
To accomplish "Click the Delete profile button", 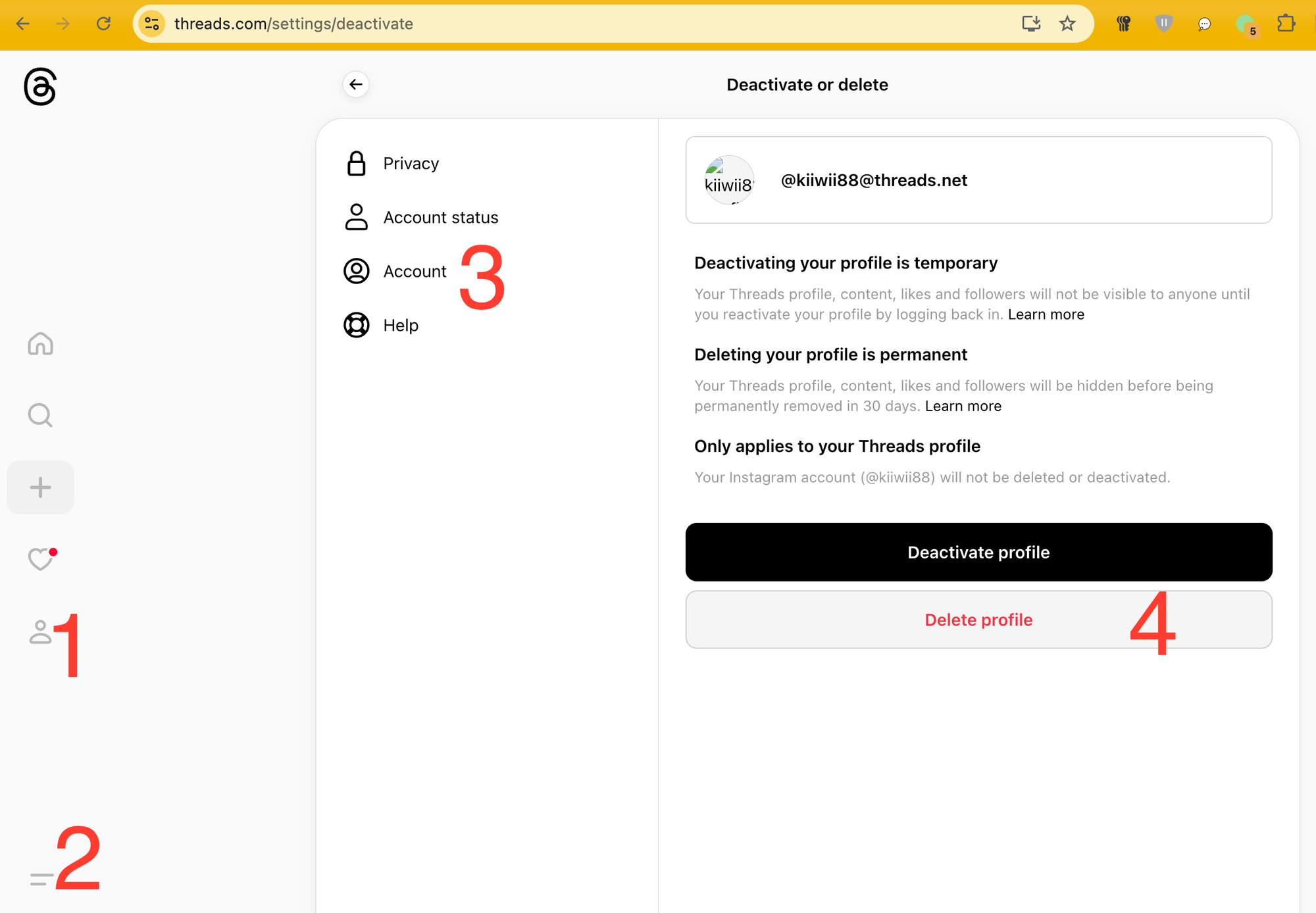I will (978, 620).
